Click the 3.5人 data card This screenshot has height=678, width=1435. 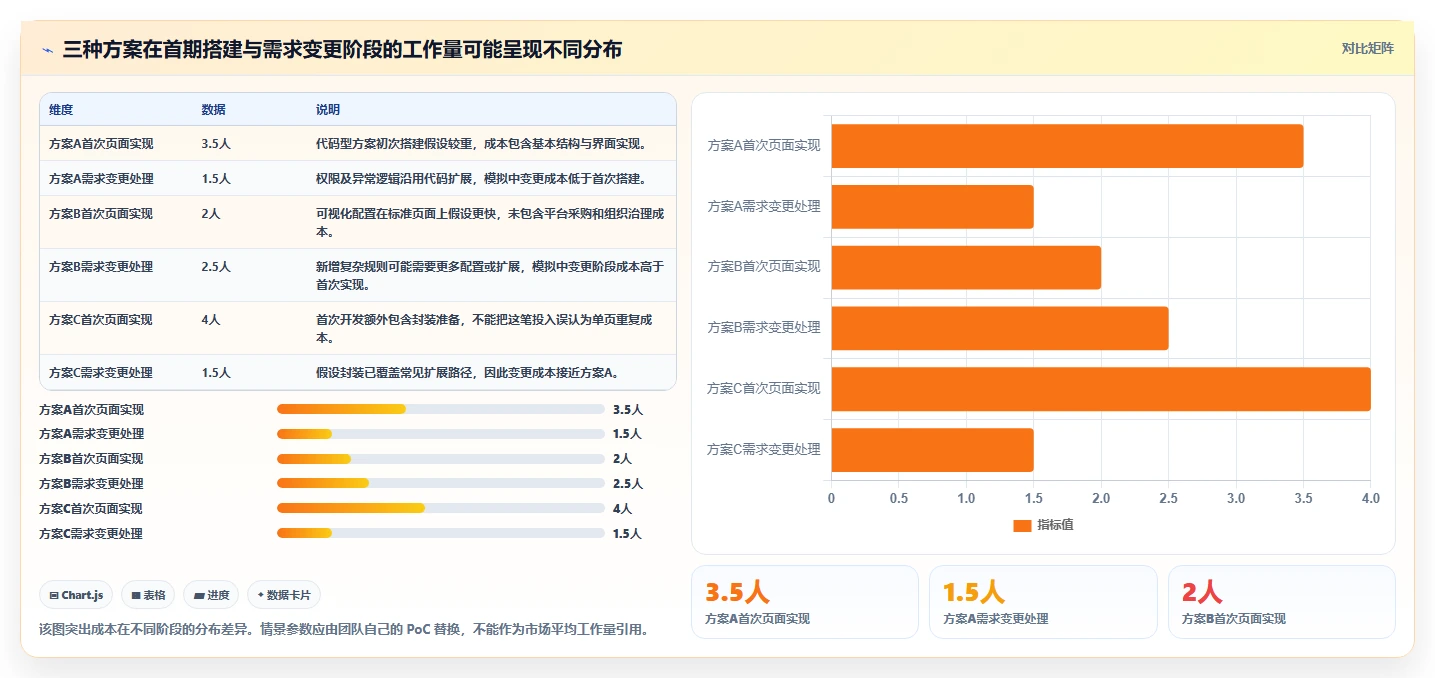[x=805, y=602]
